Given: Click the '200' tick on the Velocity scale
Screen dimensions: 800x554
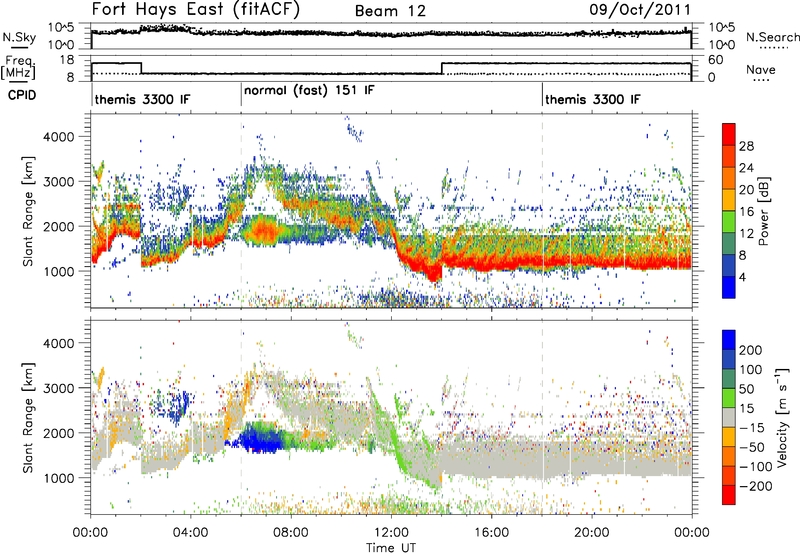Looking at the screenshot, I should [751, 350].
